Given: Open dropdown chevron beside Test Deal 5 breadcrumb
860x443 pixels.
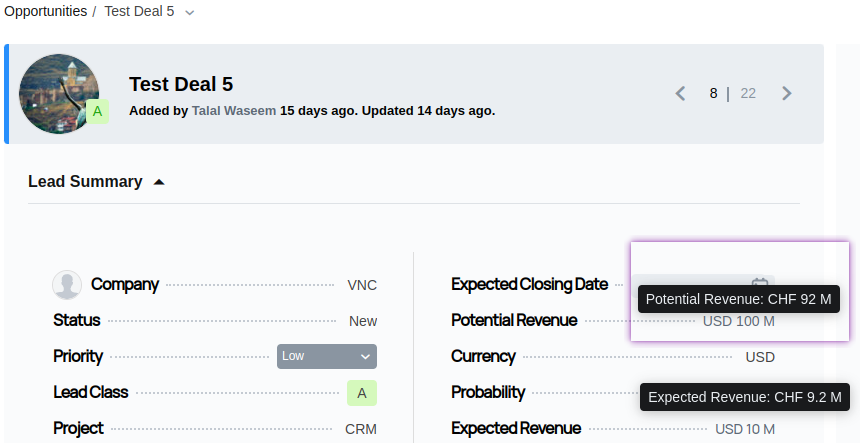Looking at the screenshot, I should (190, 12).
